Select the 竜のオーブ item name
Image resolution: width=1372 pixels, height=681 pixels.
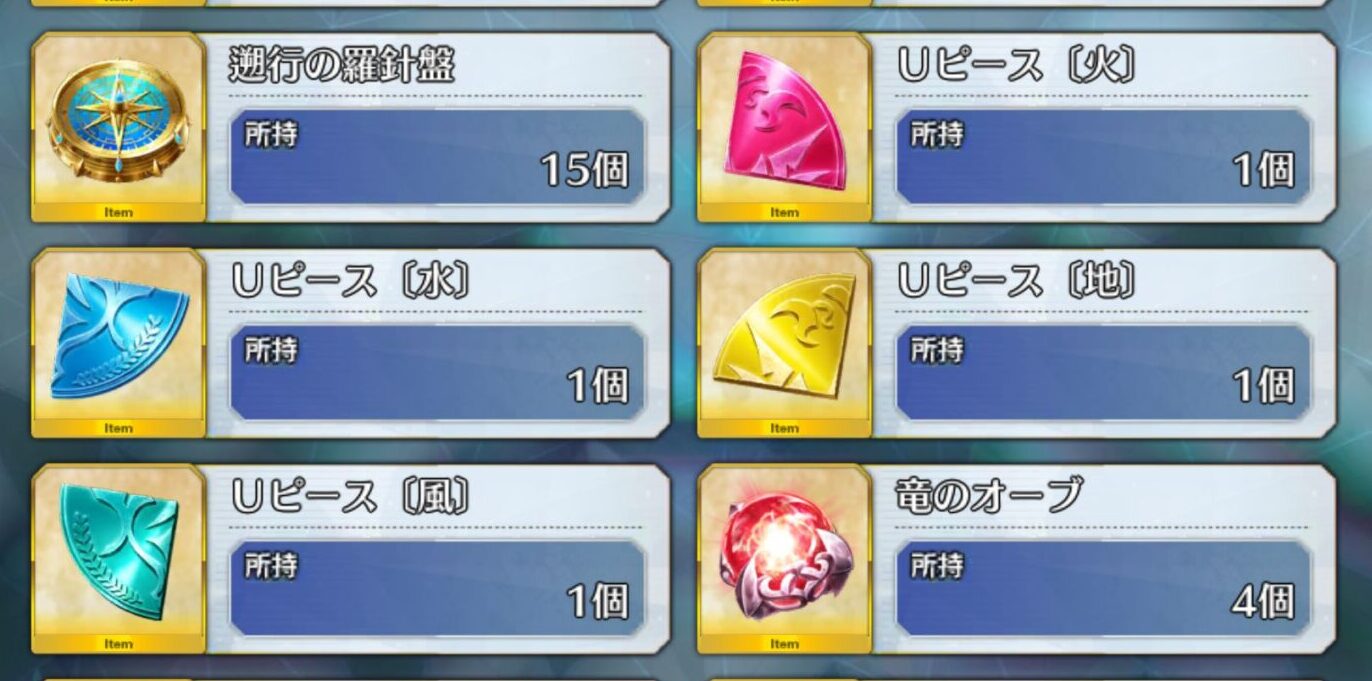(989, 497)
